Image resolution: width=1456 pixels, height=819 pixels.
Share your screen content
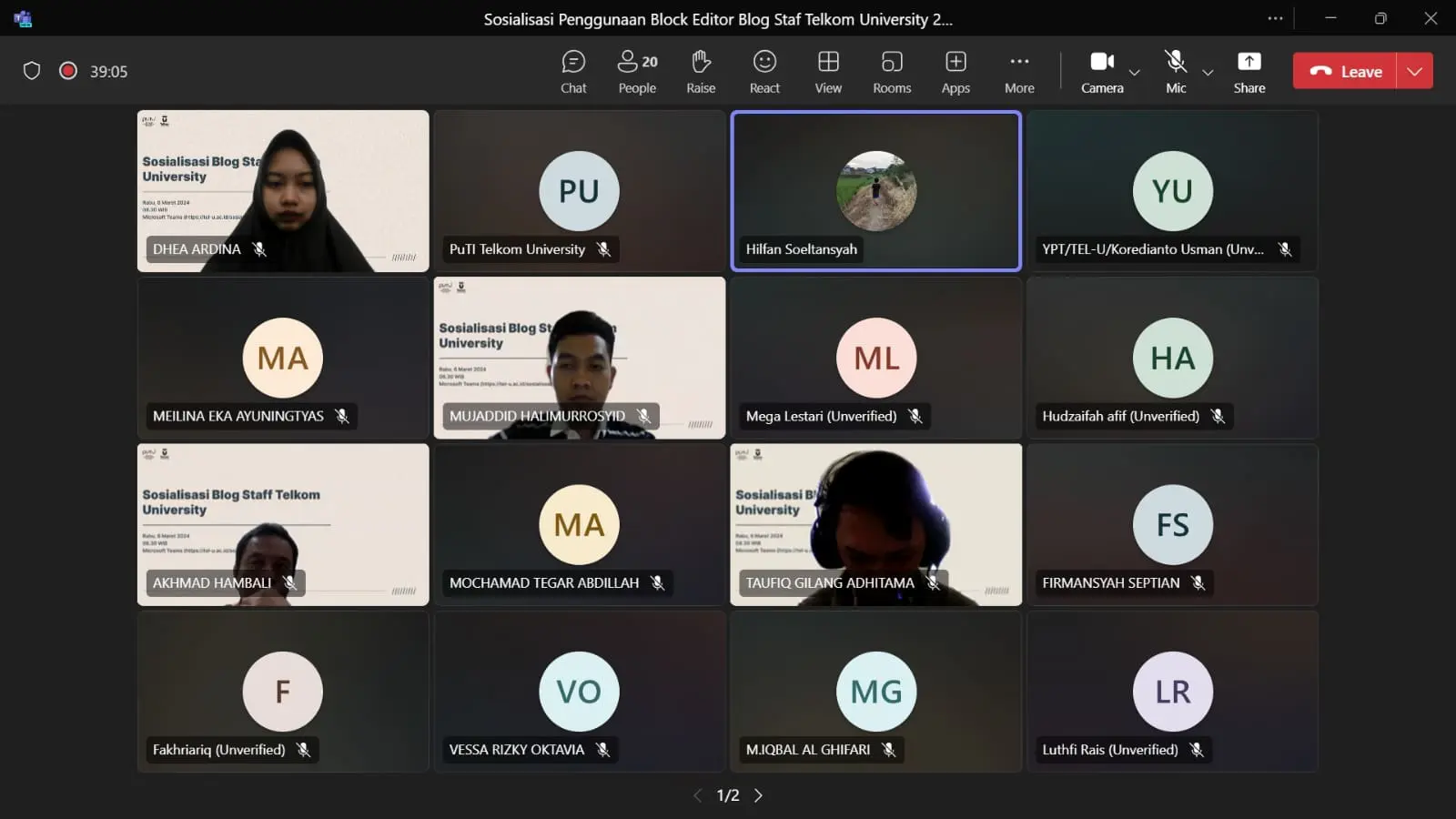(1249, 72)
